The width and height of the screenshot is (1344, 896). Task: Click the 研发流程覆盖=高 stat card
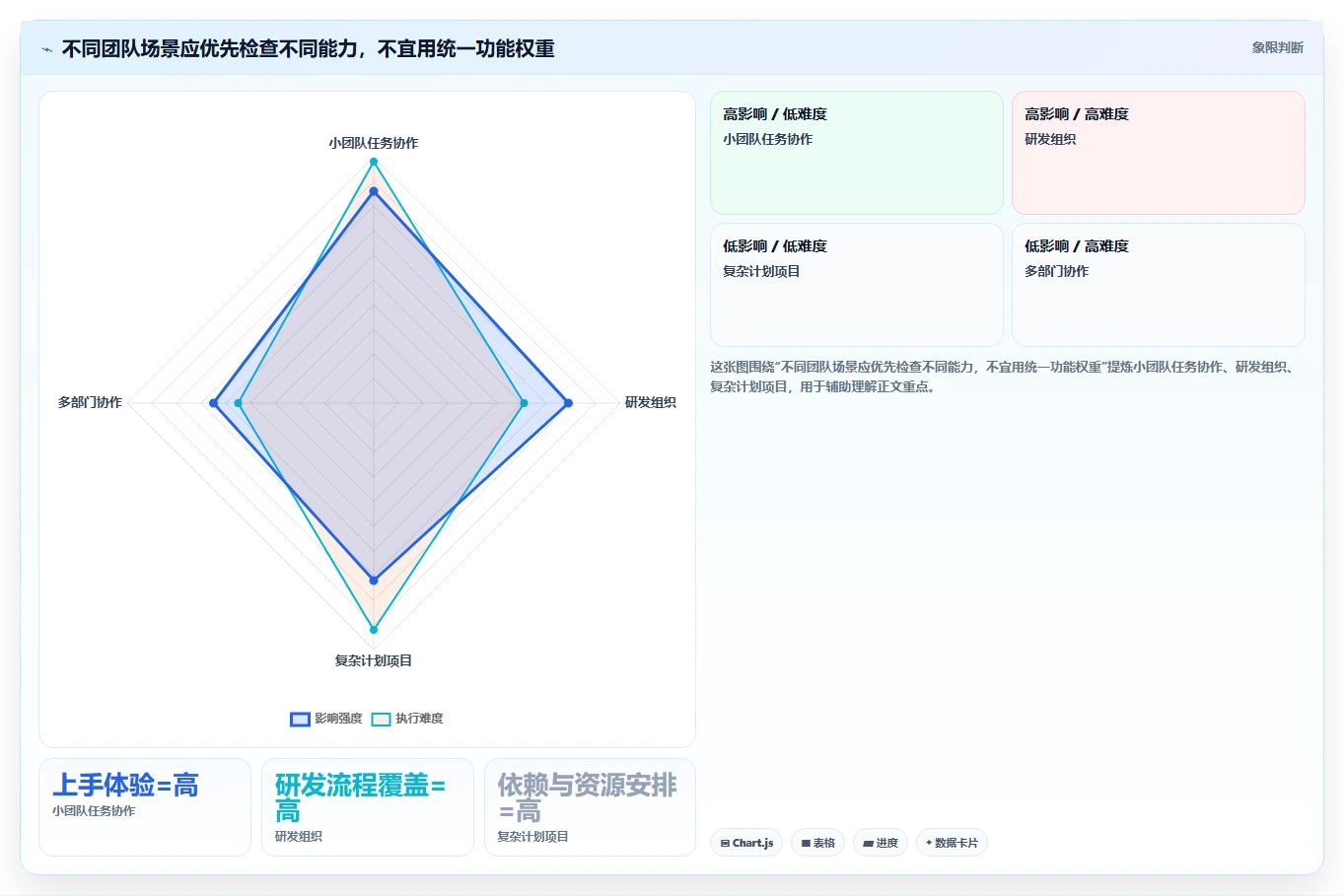[368, 807]
